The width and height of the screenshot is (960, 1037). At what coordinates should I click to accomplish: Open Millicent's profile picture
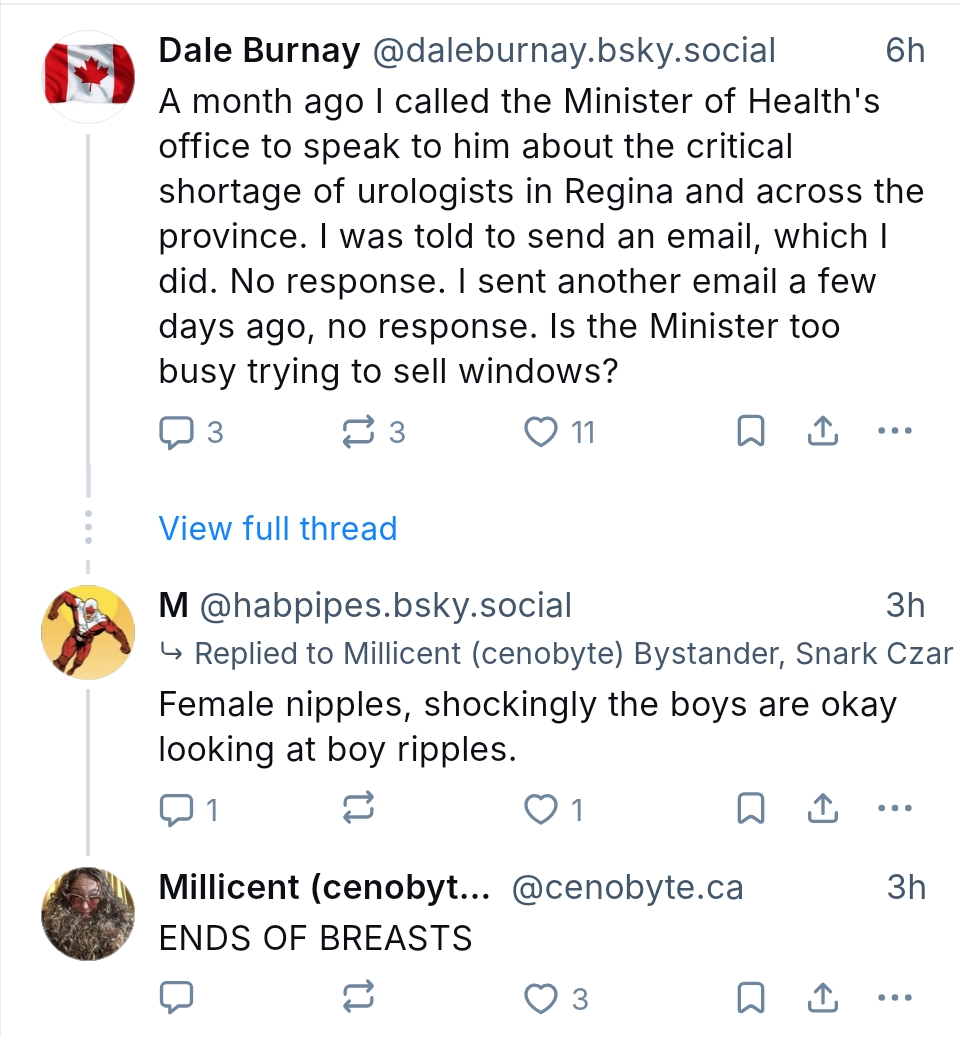89,913
